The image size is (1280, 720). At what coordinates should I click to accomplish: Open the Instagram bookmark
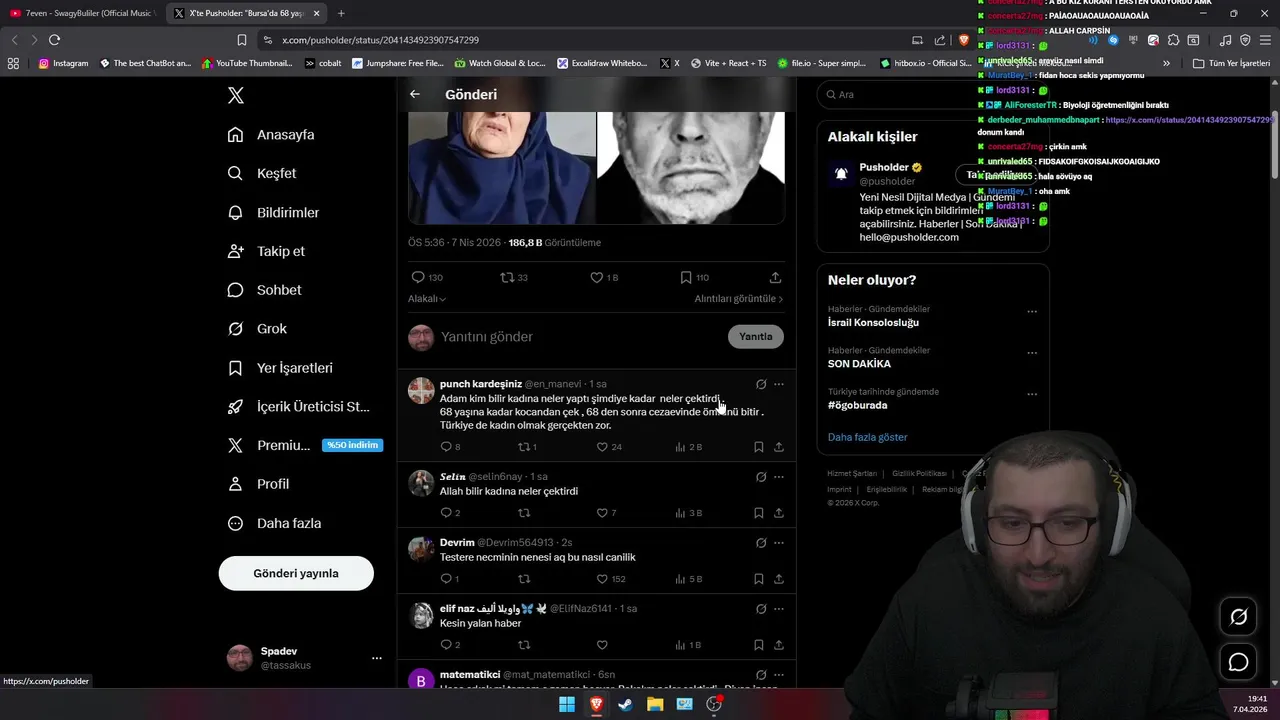tap(63, 63)
